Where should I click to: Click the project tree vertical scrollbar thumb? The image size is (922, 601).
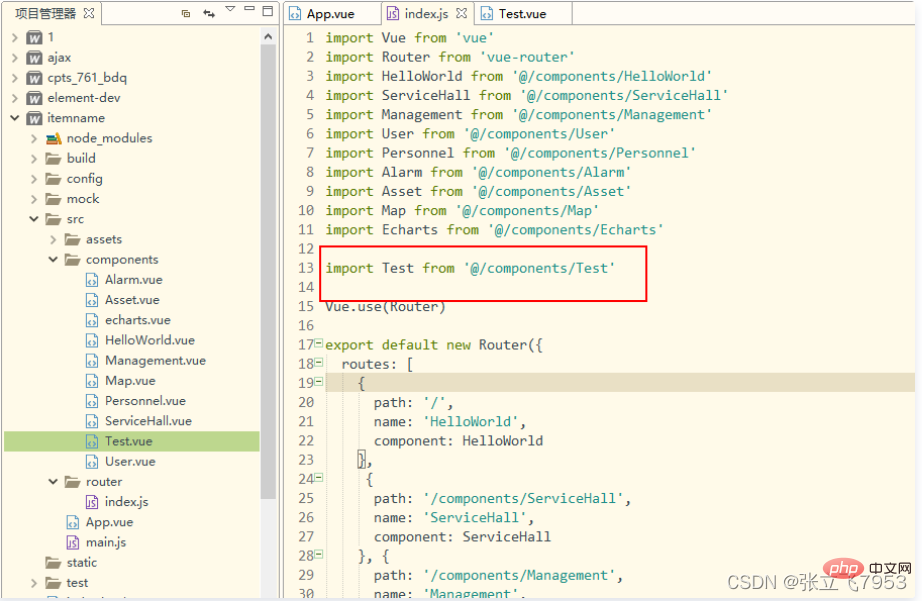pos(268,271)
